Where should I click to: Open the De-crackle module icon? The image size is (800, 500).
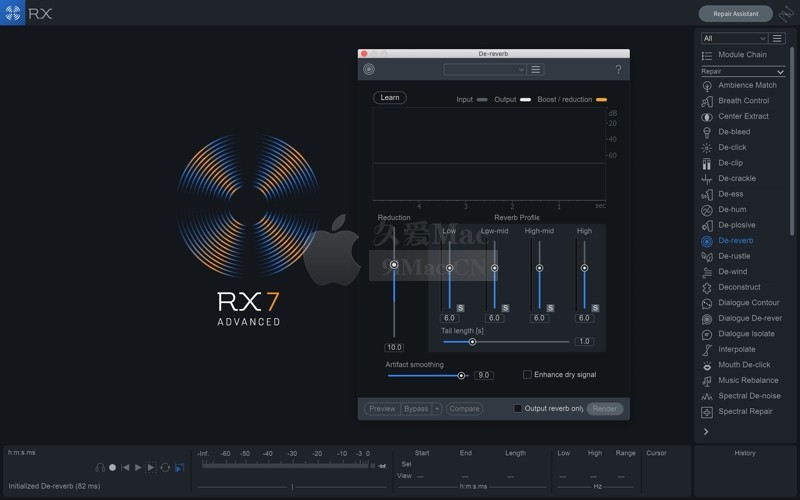[707, 179]
